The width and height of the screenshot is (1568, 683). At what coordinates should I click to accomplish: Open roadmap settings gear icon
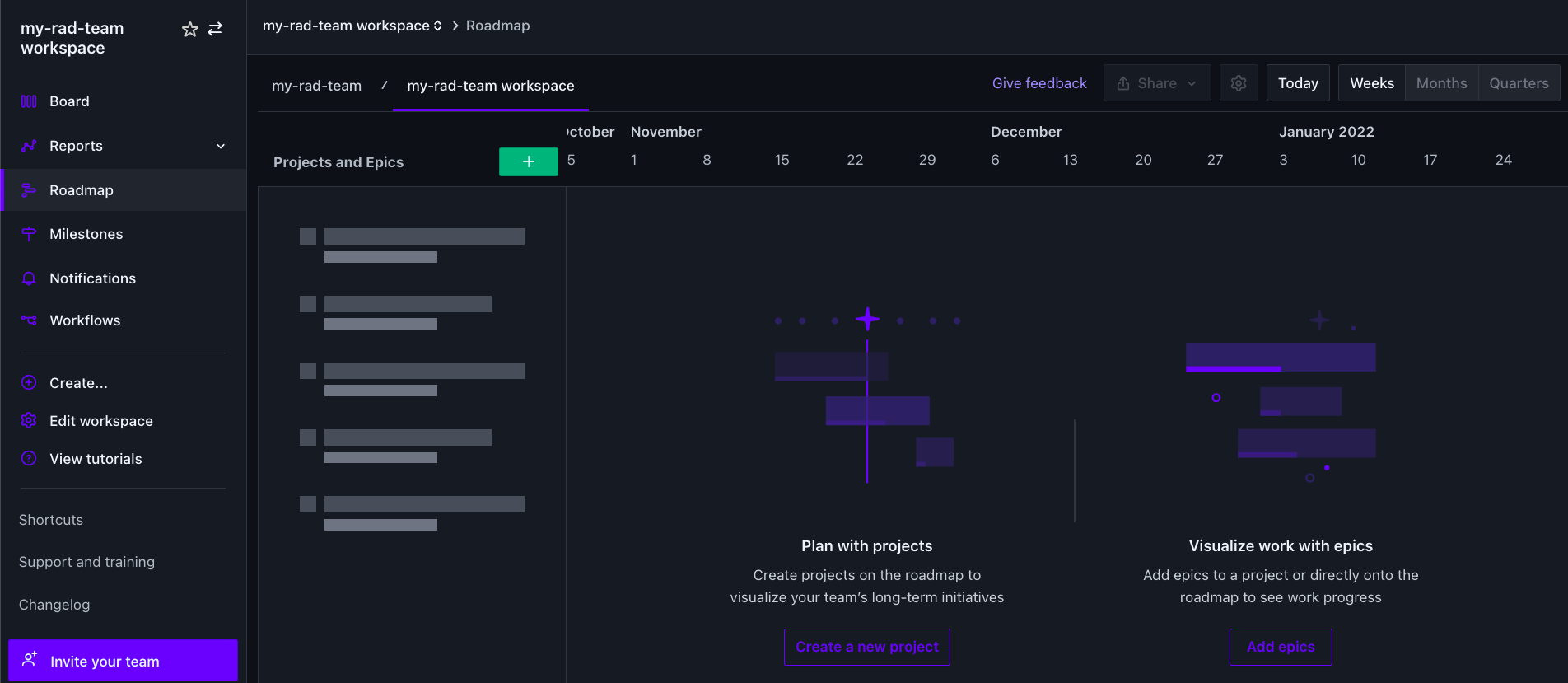(1239, 83)
